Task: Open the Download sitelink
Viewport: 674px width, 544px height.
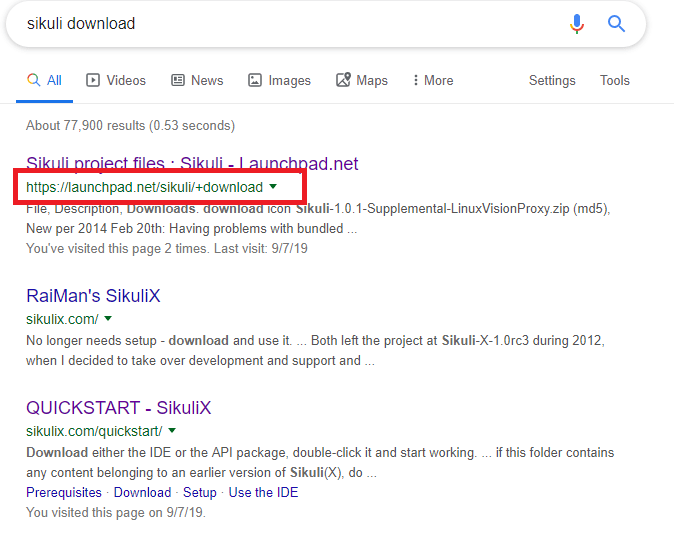Action: pyautogui.click(x=142, y=492)
